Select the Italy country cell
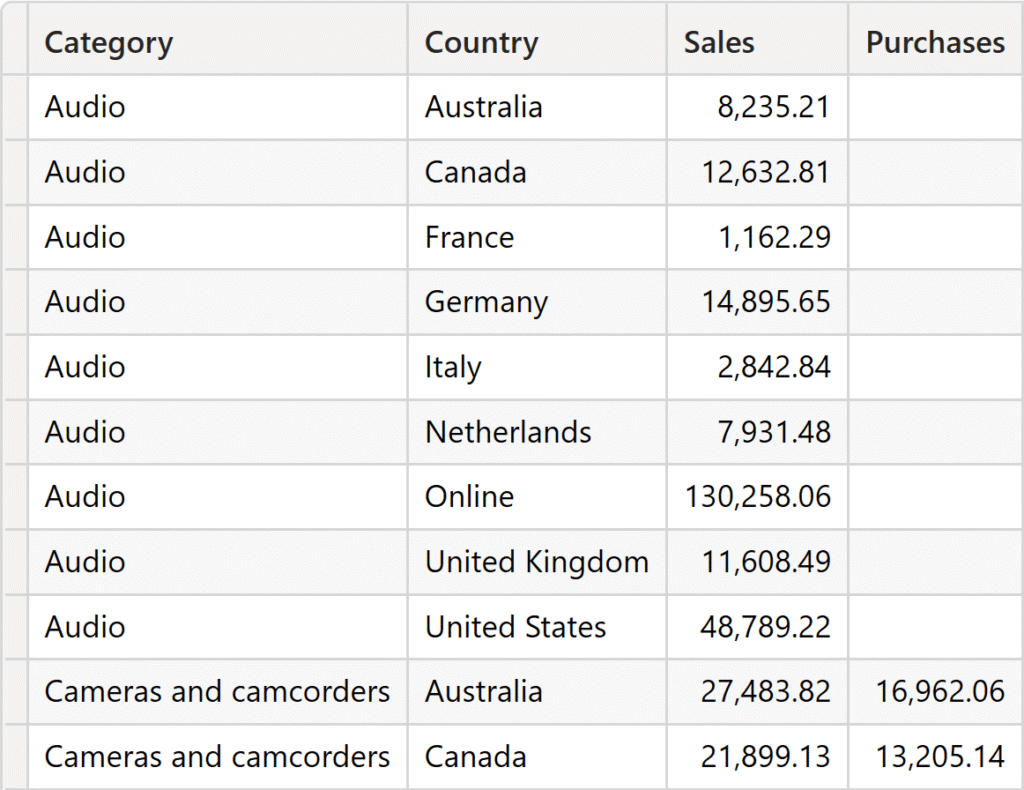The image size is (1024, 790). coord(453,367)
